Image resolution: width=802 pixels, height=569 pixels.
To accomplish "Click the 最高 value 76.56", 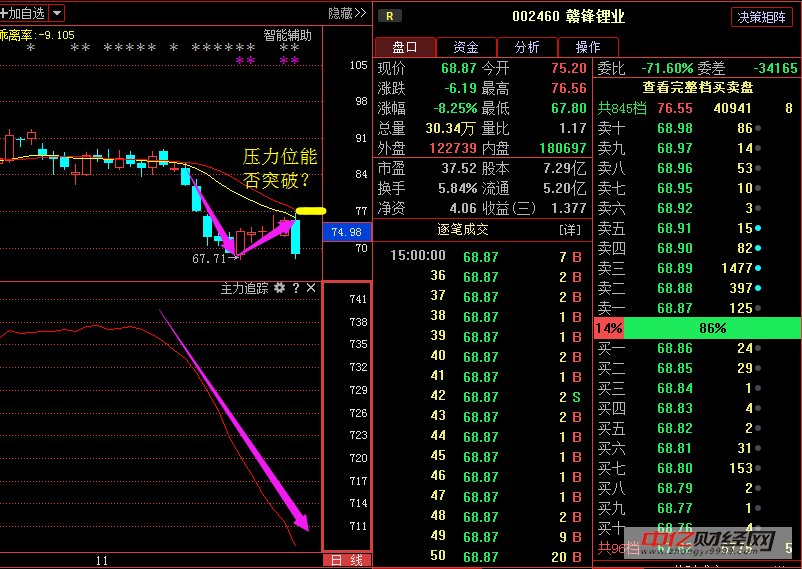I will click(569, 88).
